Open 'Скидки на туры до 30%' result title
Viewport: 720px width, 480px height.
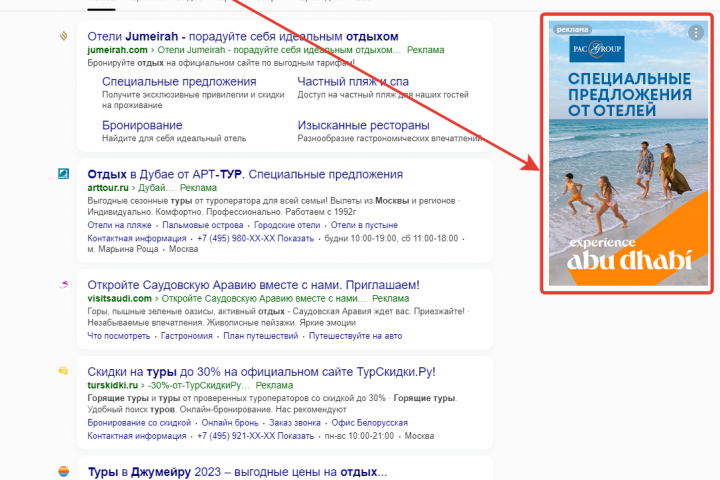261,372
